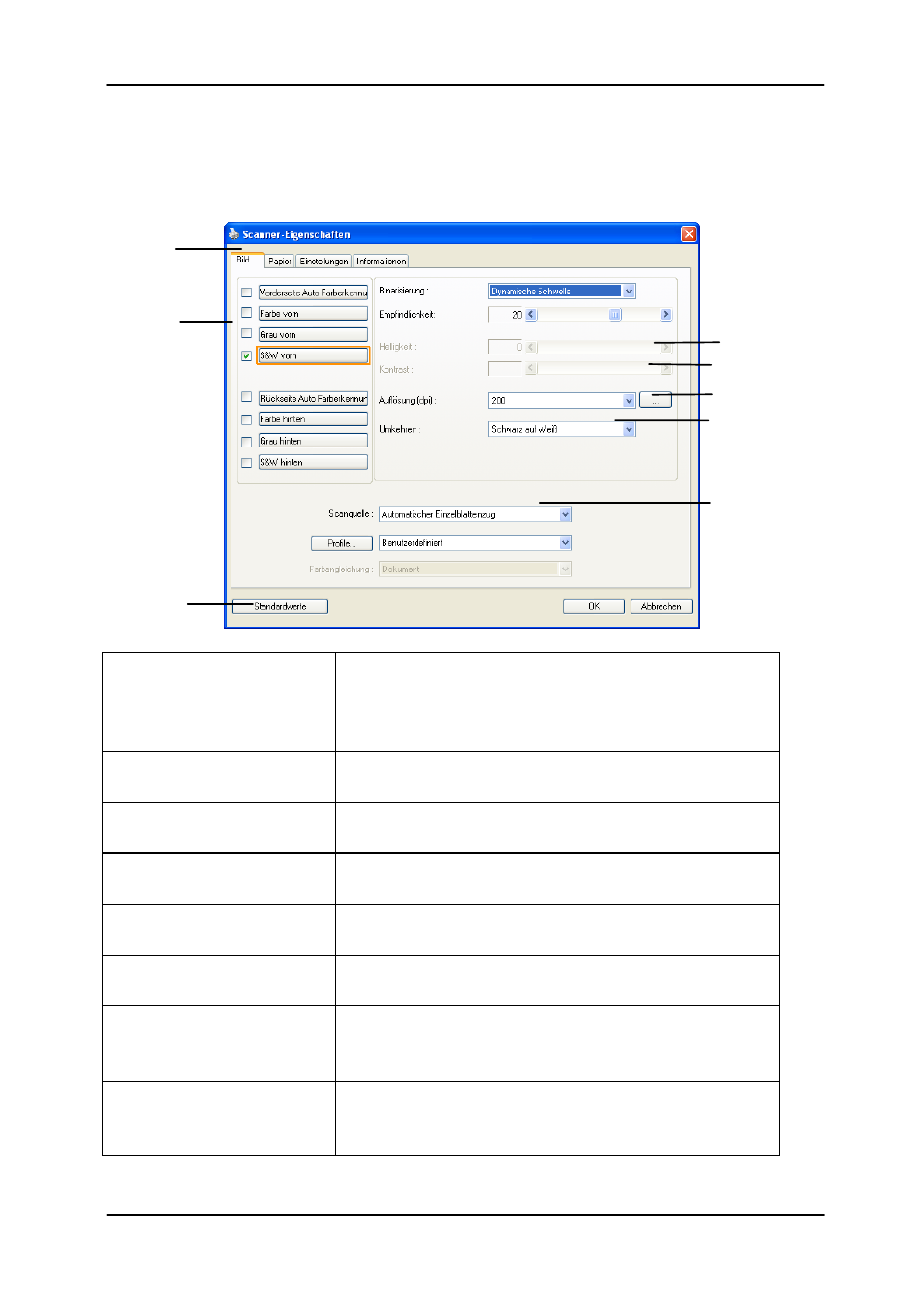Click the OK button
This screenshot has height=1294, width=924.
(594, 606)
